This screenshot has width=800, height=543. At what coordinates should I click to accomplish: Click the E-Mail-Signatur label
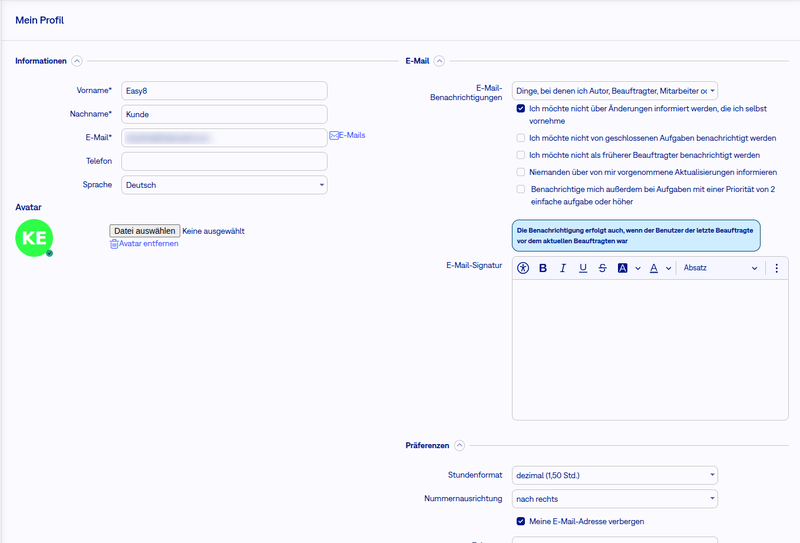pyautogui.click(x=474, y=265)
